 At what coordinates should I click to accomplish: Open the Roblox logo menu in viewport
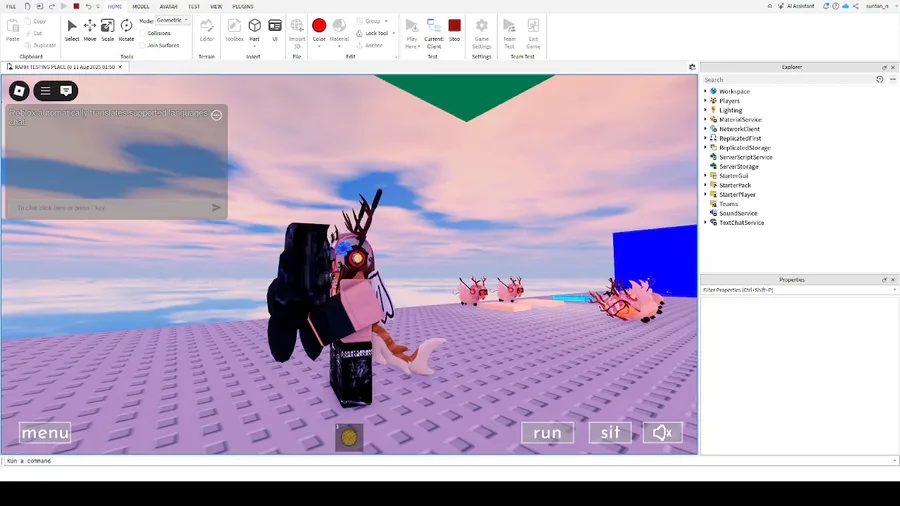(x=19, y=91)
